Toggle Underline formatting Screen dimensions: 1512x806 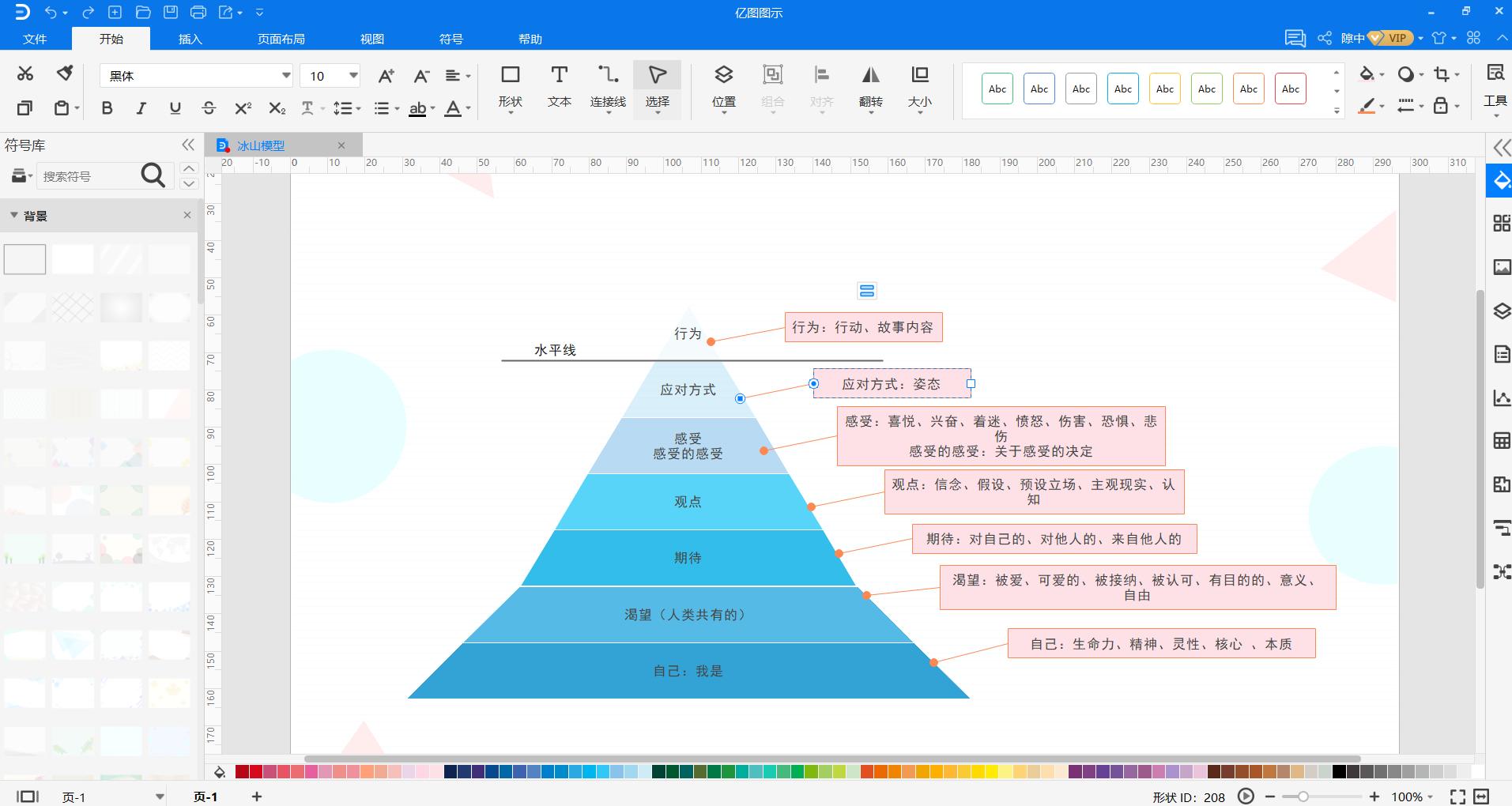coord(175,108)
